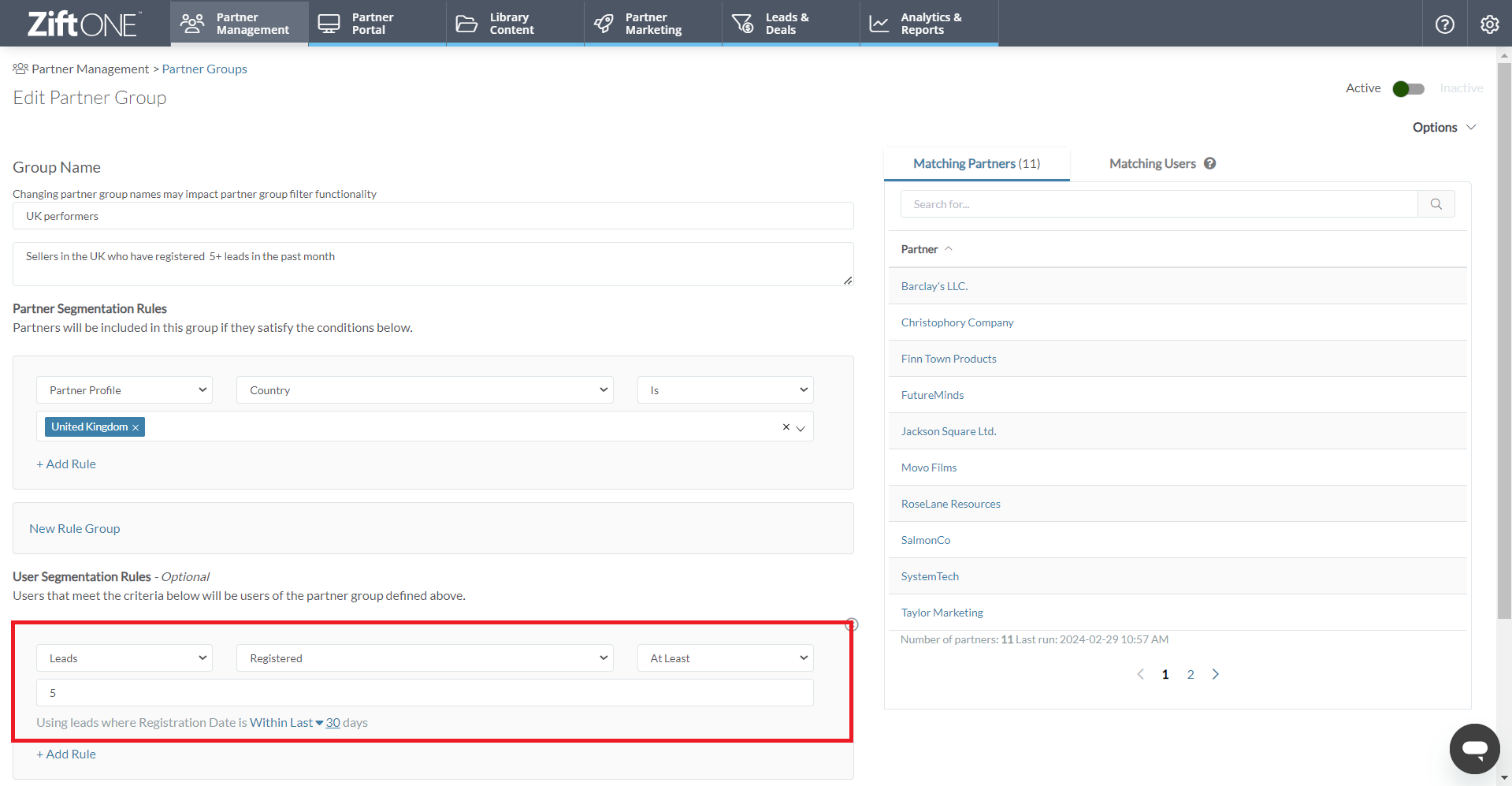Open Finn Town Products partner
This screenshot has width=1512, height=786.
949,359
